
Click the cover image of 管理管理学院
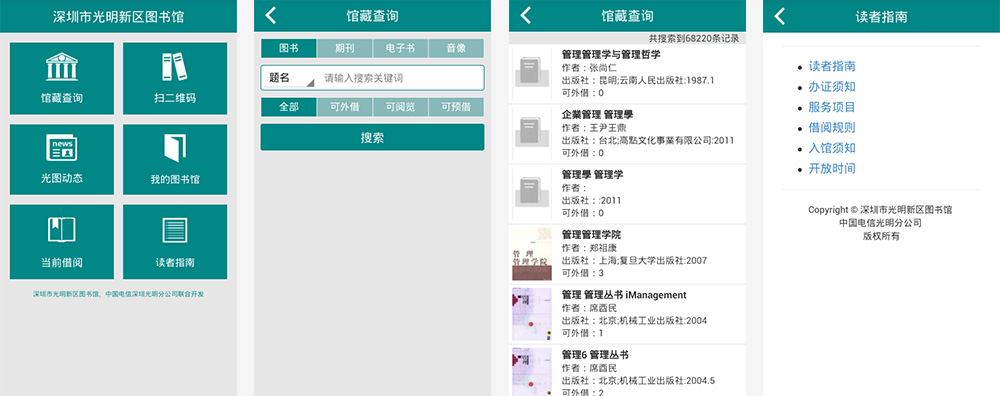(x=531, y=254)
